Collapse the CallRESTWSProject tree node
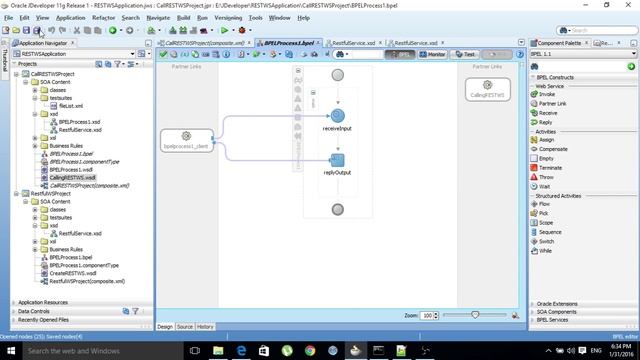 [x=16, y=74]
